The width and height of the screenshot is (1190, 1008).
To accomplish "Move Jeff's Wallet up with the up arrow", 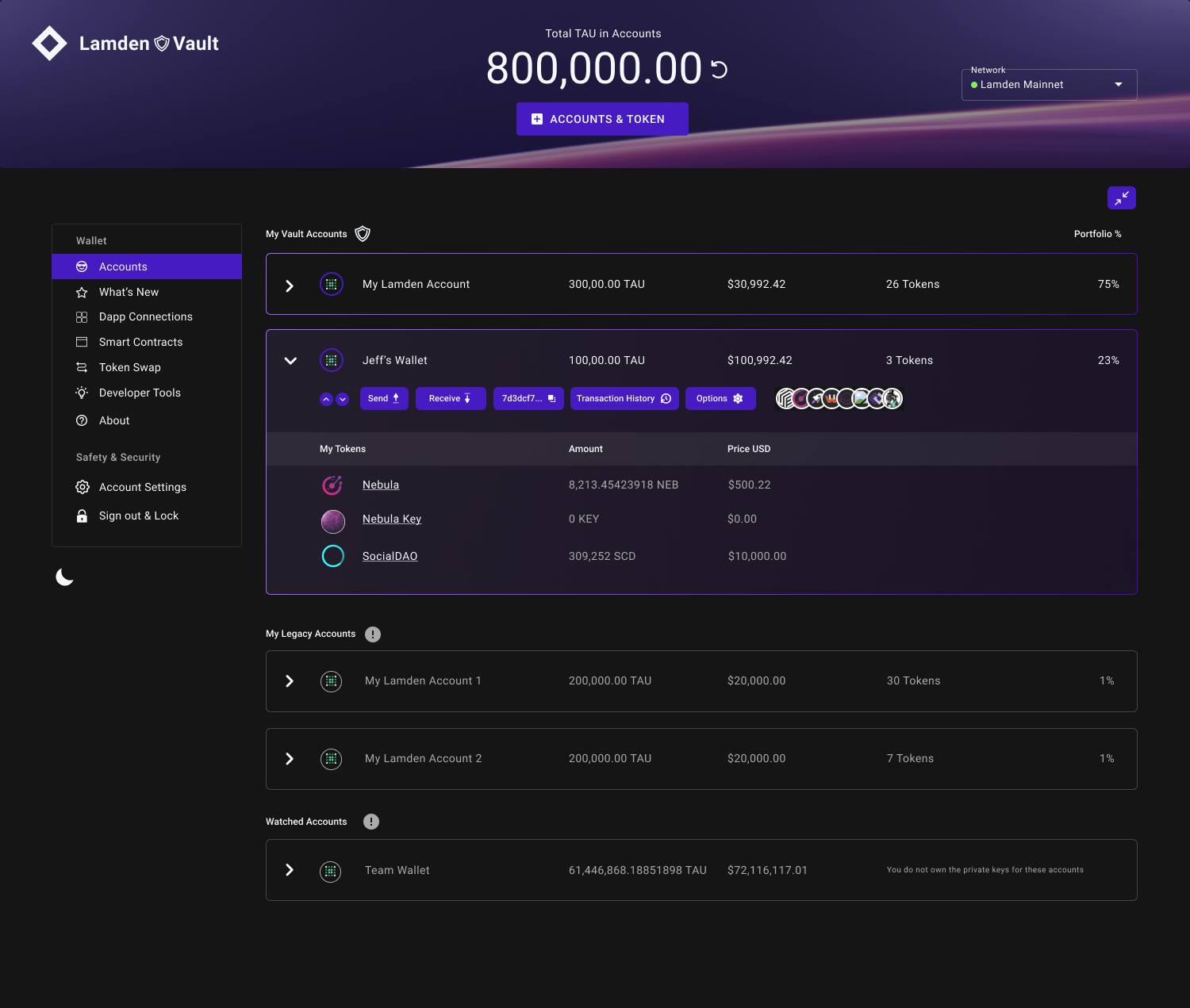I will pyautogui.click(x=326, y=399).
